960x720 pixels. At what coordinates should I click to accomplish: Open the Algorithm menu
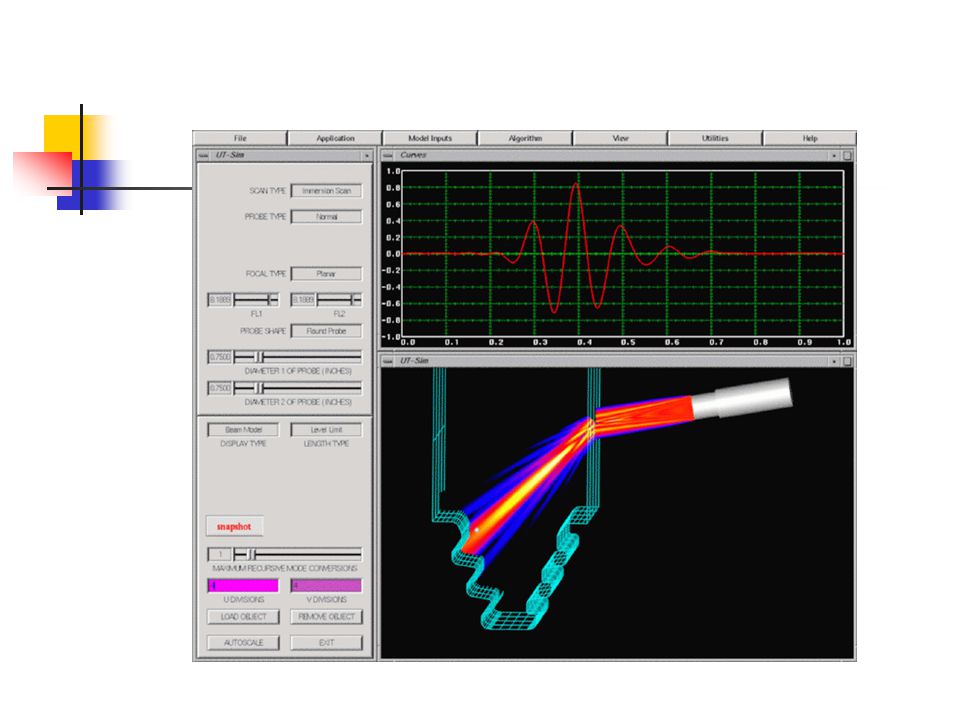click(x=525, y=138)
